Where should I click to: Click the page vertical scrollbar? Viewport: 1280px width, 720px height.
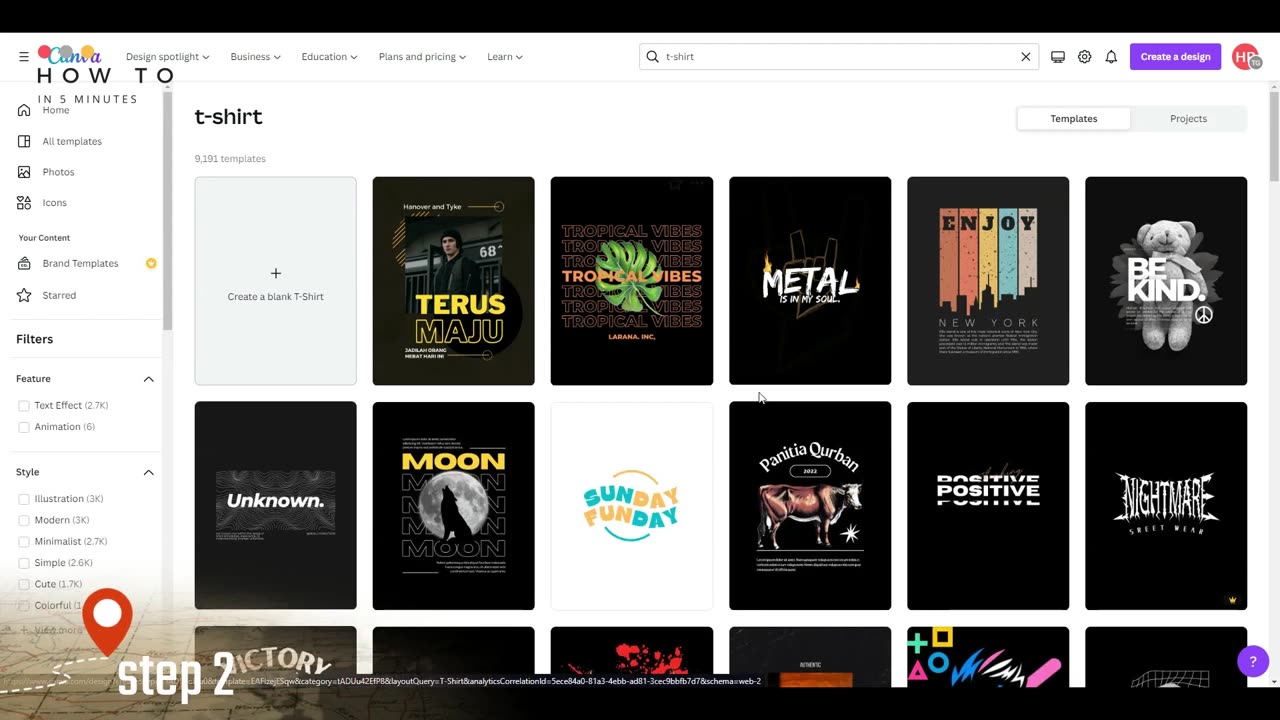tap(1274, 136)
